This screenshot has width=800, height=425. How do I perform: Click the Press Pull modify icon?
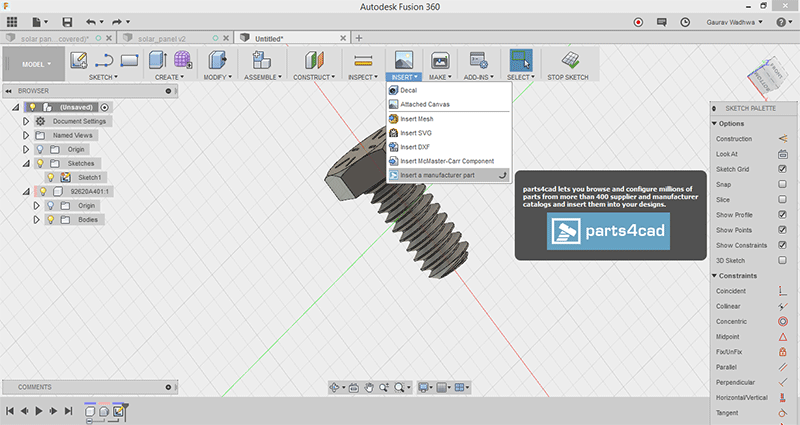pyautogui.click(x=217, y=60)
